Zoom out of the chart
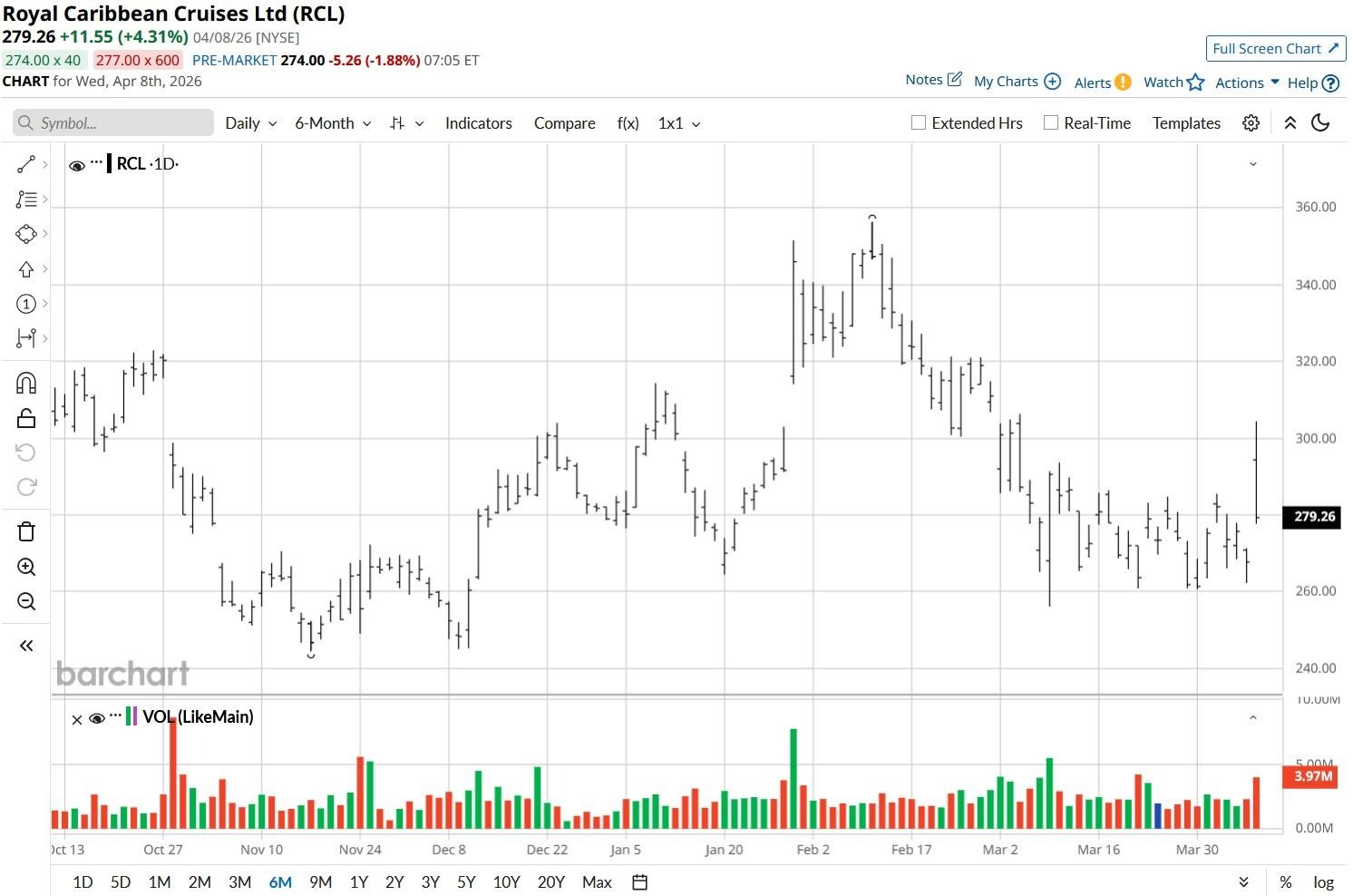 26,601
